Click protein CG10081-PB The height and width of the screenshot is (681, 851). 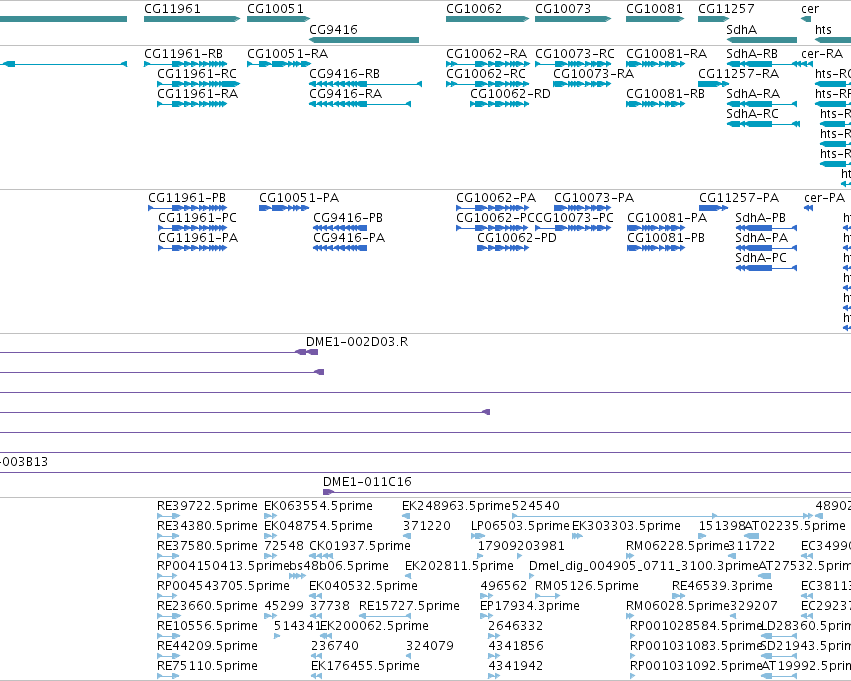tap(656, 248)
